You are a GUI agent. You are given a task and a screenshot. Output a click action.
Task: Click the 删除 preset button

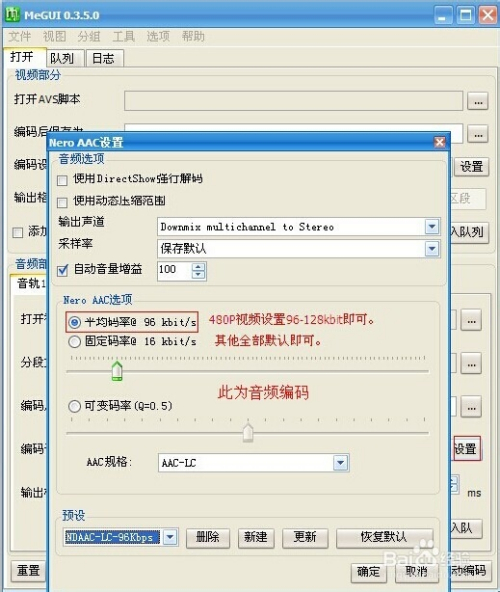tap(208, 538)
